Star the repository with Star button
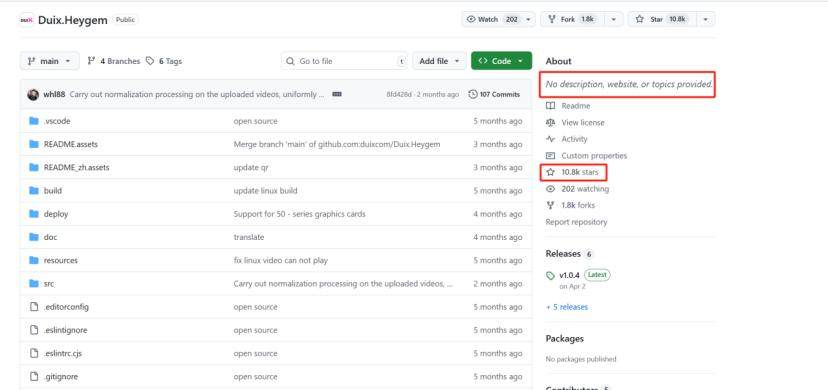828x390 pixels. [663, 20]
